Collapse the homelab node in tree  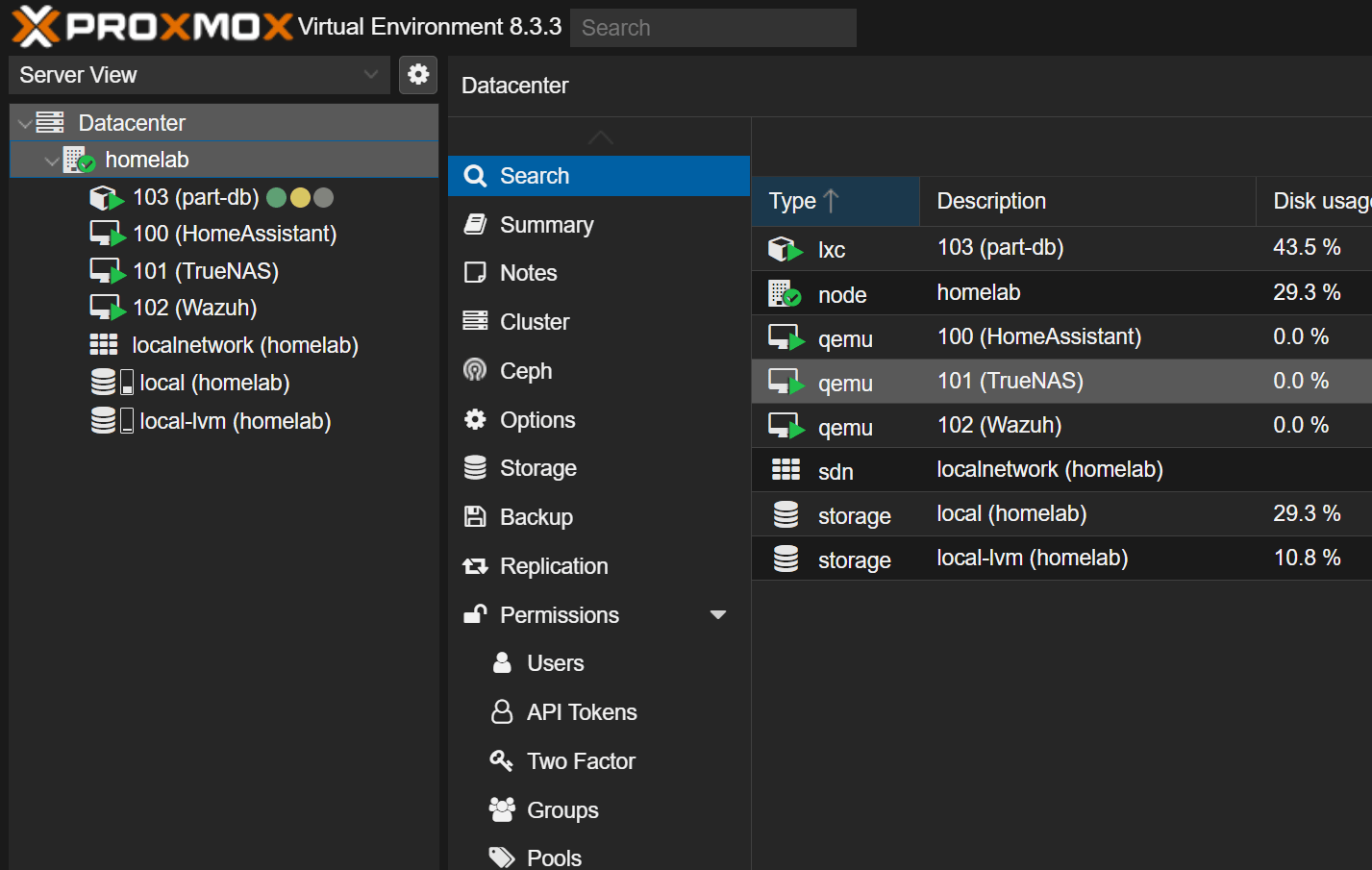(52, 161)
